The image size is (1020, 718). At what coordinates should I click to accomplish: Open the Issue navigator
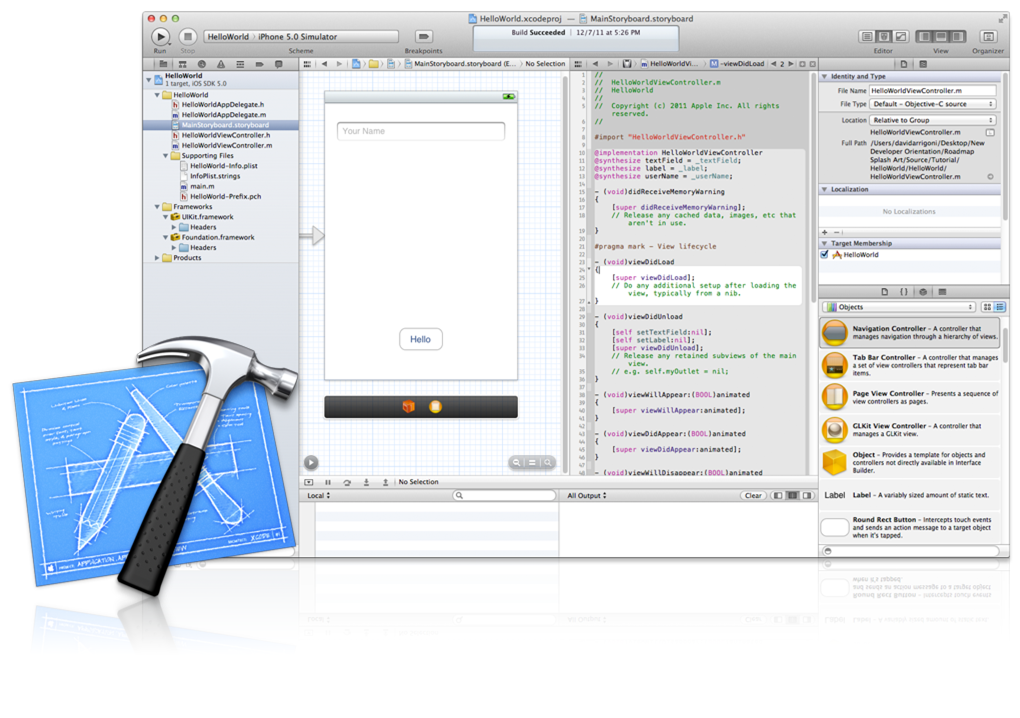[x=221, y=63]
